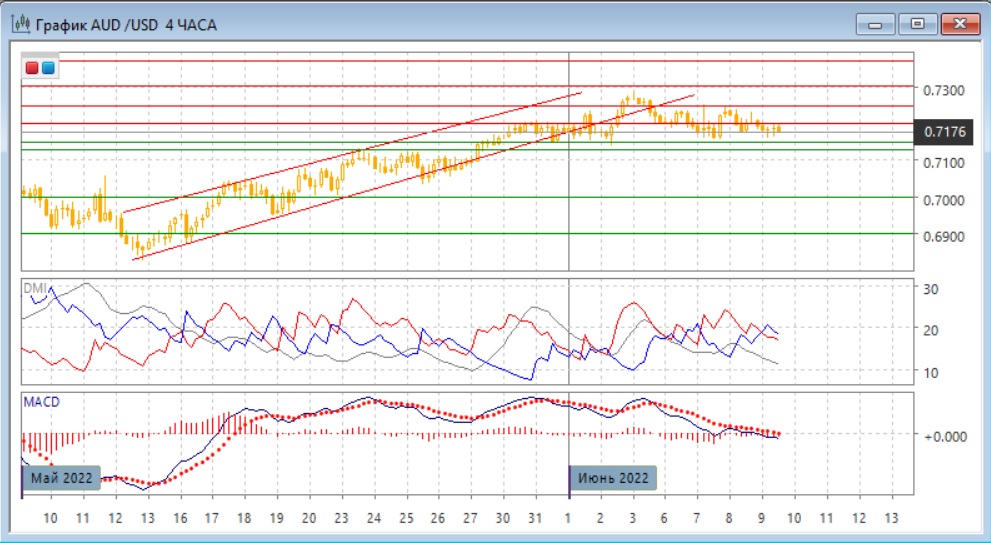Select the Июнь 2022 month marker
Viewport: 991px width, 543px height.
point(614,478)
